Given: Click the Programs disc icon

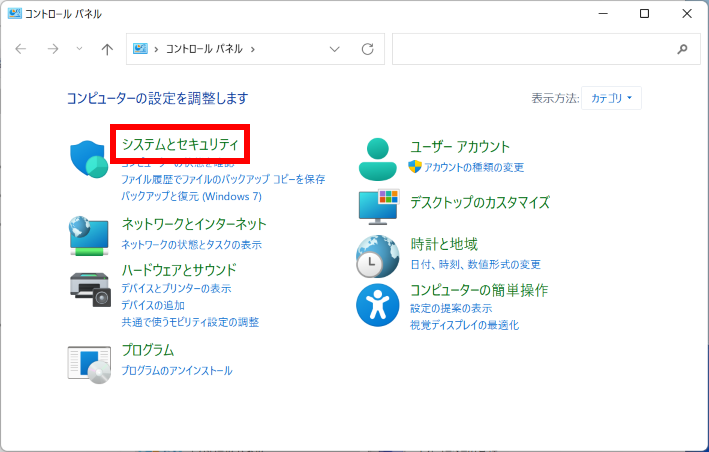Looking at the screenshot, I should pyautogui.click(x=88, y=363).
